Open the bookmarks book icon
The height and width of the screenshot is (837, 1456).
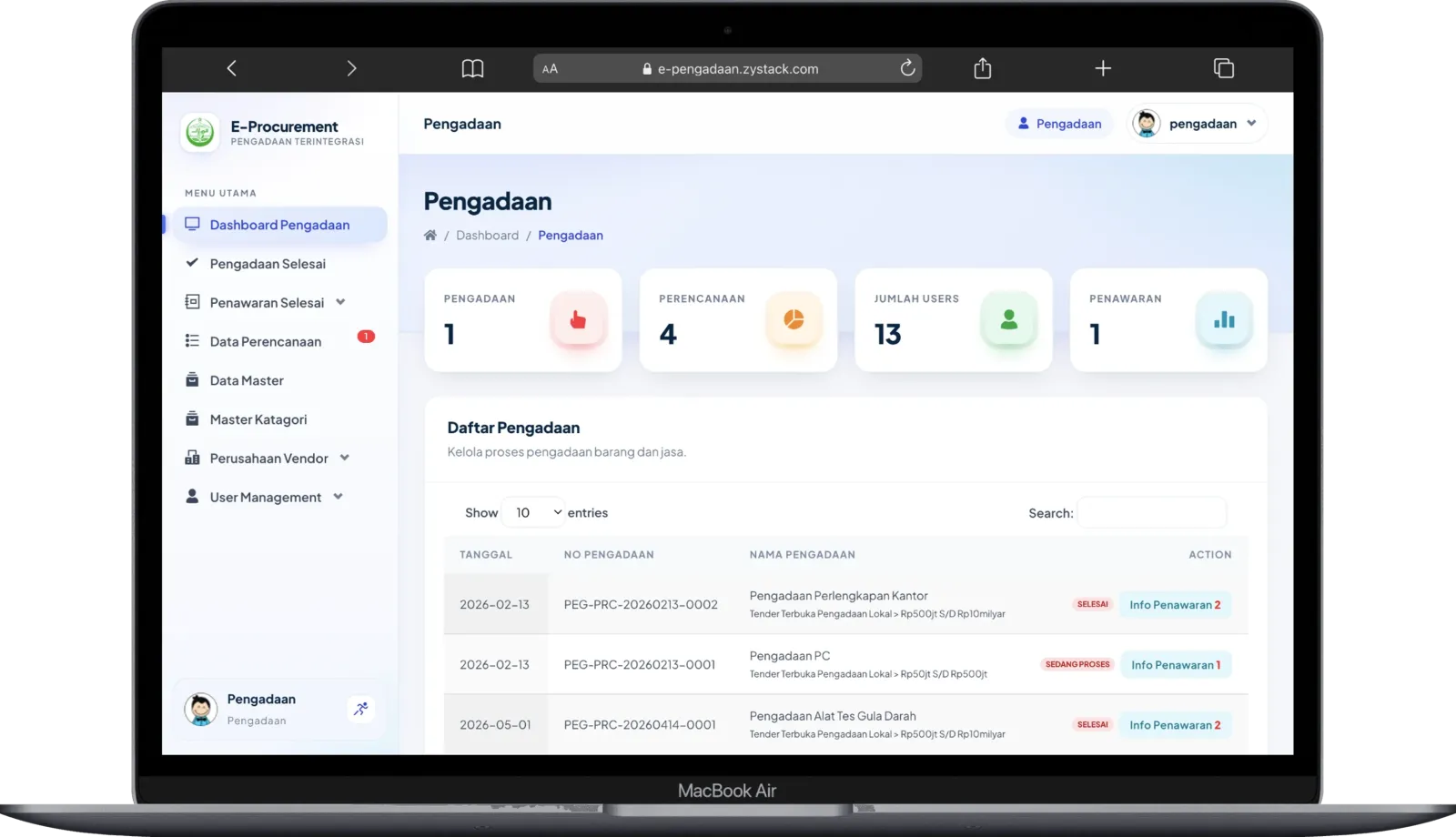coord(472,68)
